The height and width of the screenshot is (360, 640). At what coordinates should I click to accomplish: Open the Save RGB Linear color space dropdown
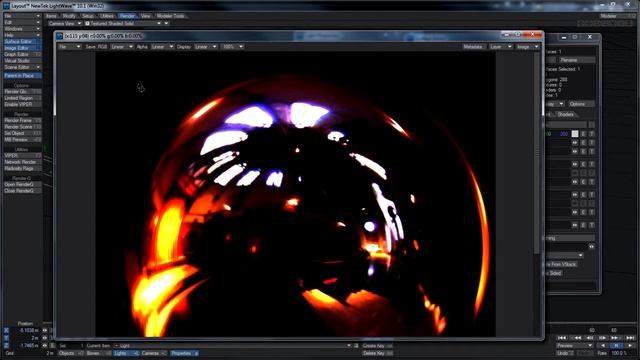tap(122, 47)
